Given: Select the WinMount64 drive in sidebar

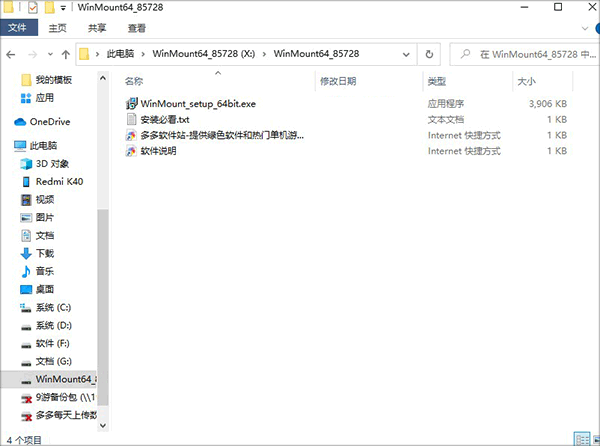Looking at the screenshot, I should [49, 379].
